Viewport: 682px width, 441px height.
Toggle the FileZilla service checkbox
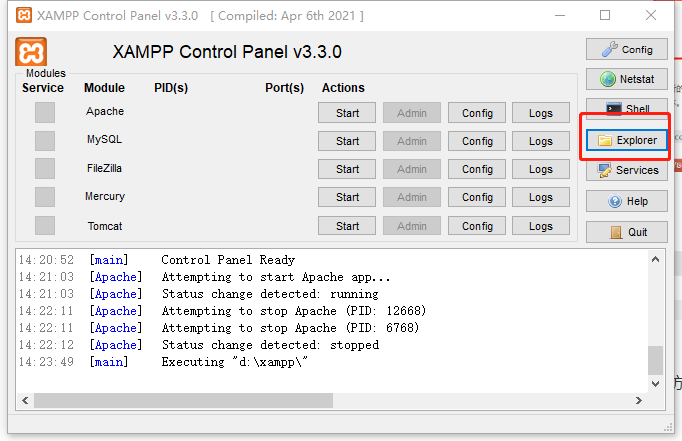pos(45,169)
